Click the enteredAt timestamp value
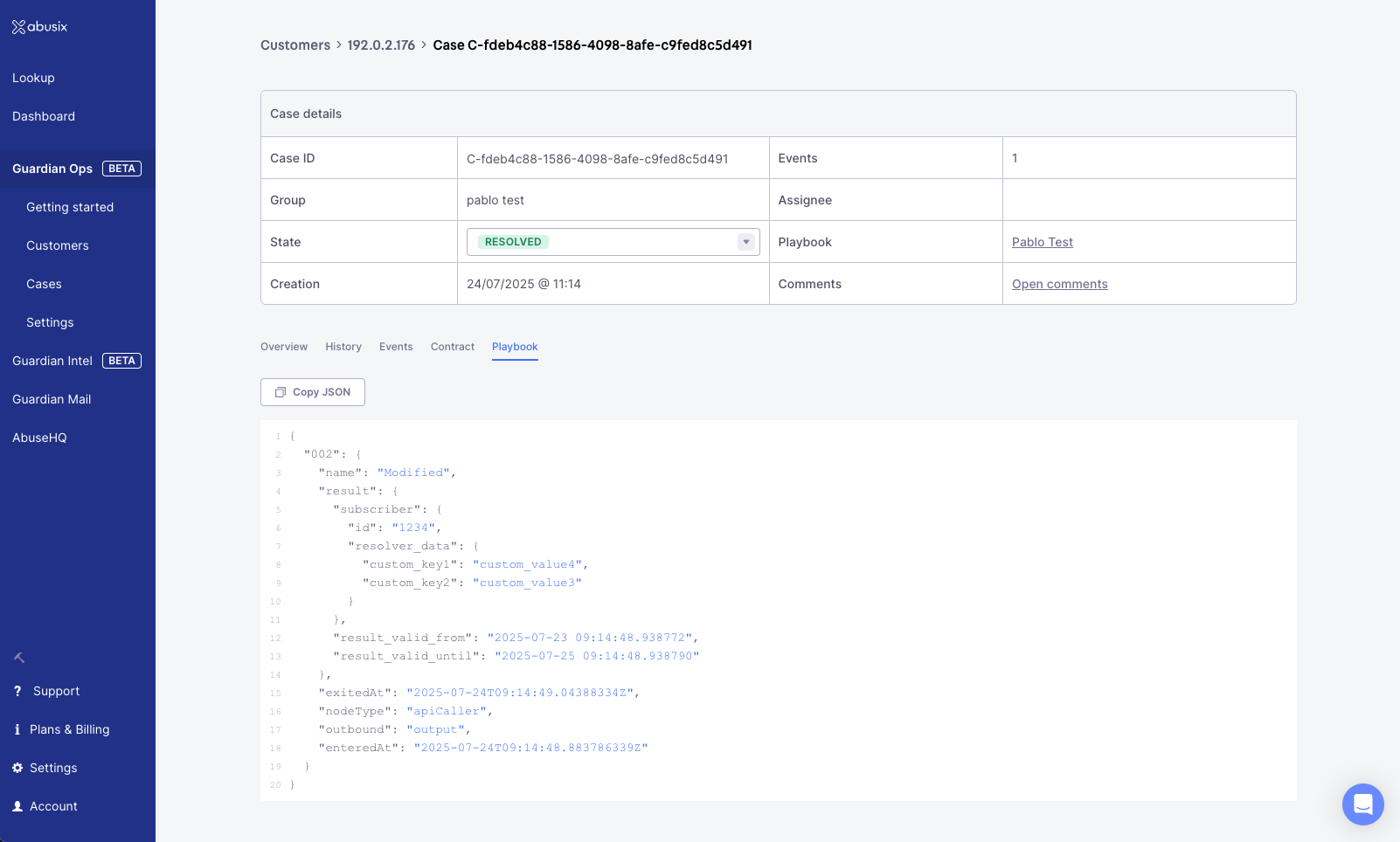Image resolution: width=1400 pixels, height=842 pixels. (x=530, y=748)
